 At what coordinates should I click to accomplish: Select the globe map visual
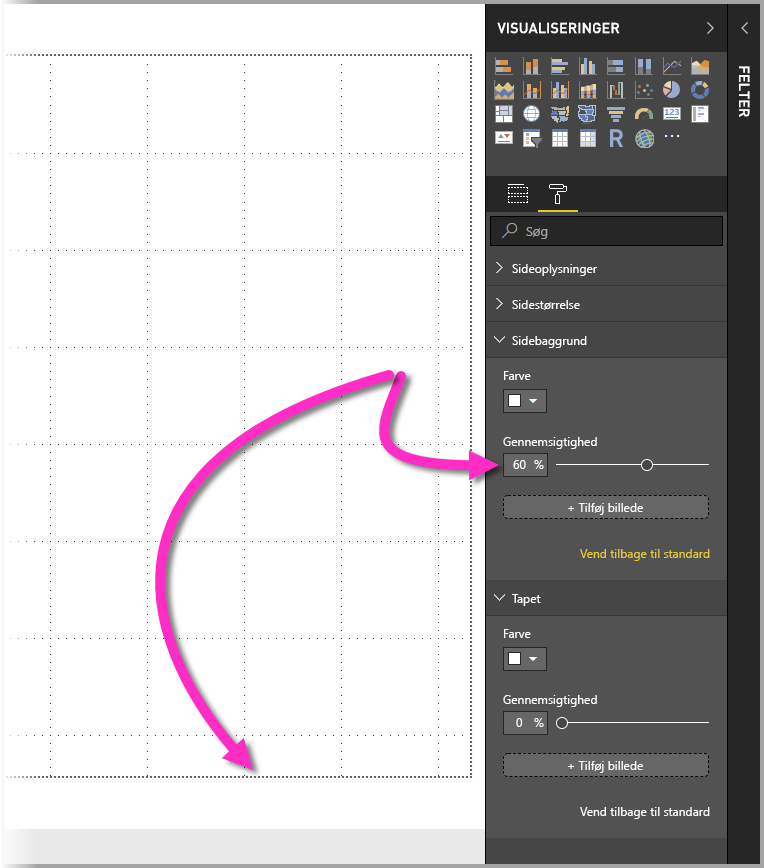point(531,113)
